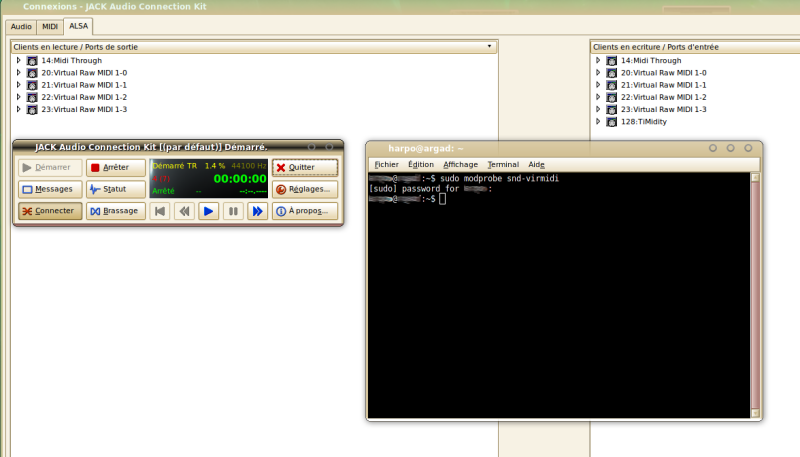Click the input ports column header
Image resolution: width=800 pixels, height=457 pixels.
pyautogui.click(x=695, y=47)
